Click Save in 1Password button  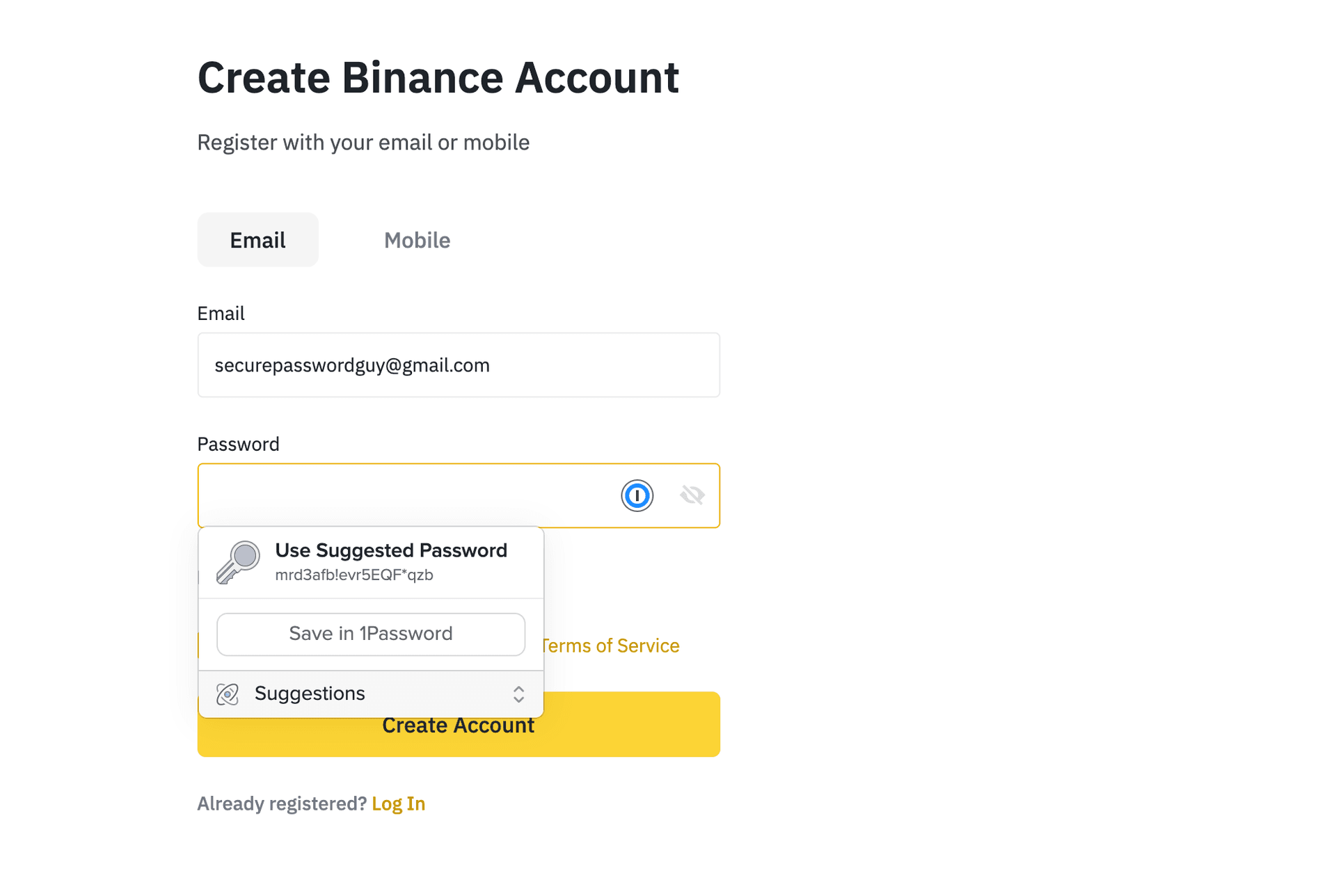370,633
